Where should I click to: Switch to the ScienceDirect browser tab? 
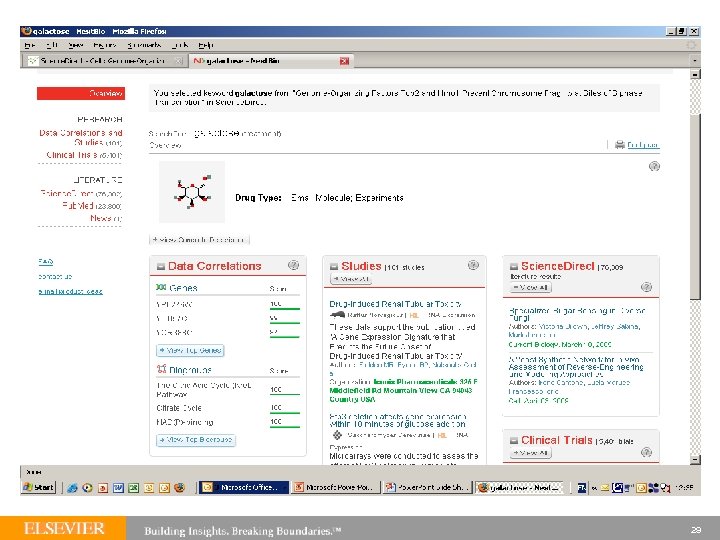pyautogui.click(x=104, y=61)
